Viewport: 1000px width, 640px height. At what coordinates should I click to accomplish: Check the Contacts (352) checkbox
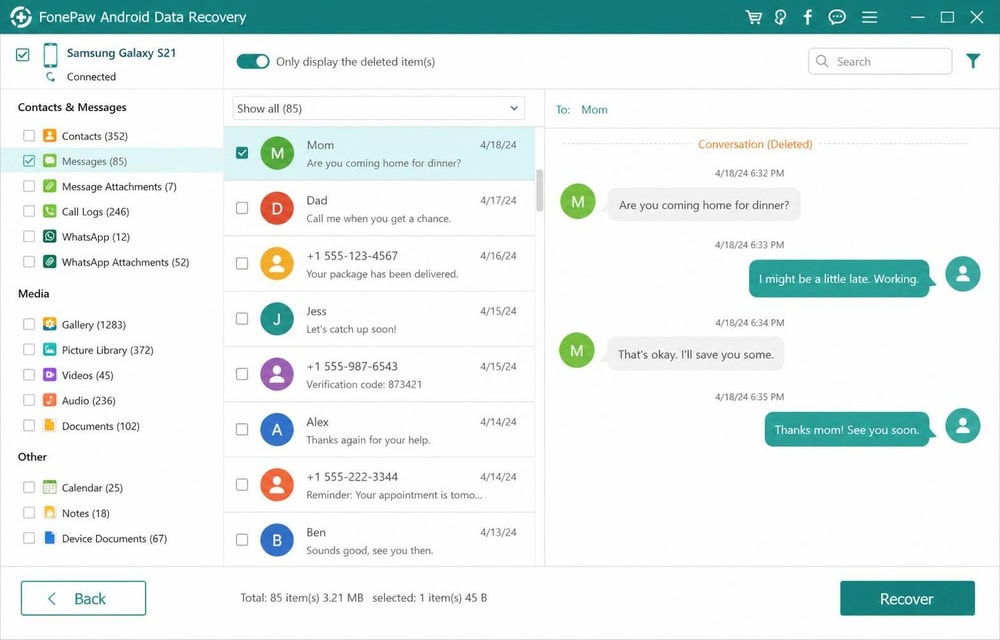29,135
